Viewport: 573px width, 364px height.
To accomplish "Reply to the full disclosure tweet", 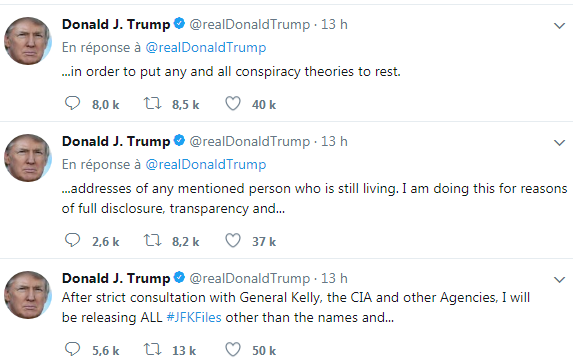I will [x=72, y=240].
